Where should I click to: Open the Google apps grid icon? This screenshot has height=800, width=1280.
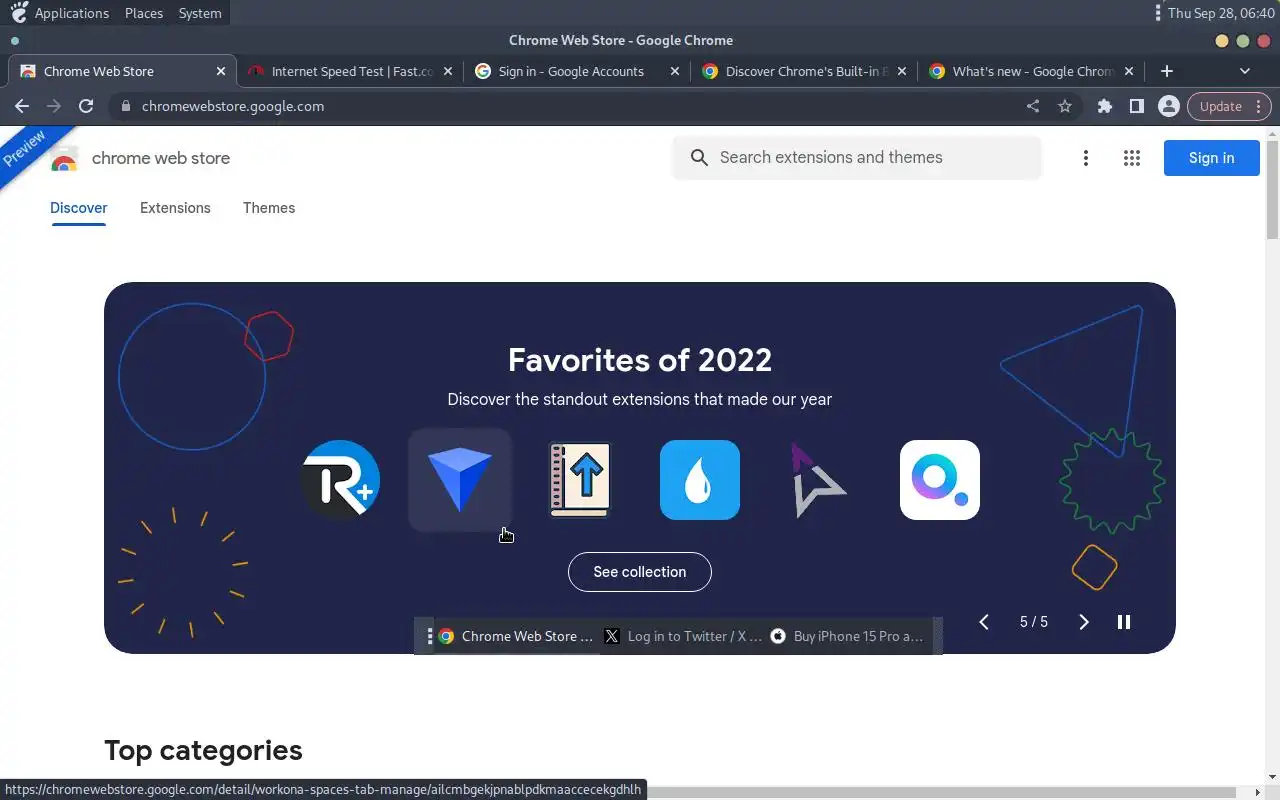coord(1132,158)
